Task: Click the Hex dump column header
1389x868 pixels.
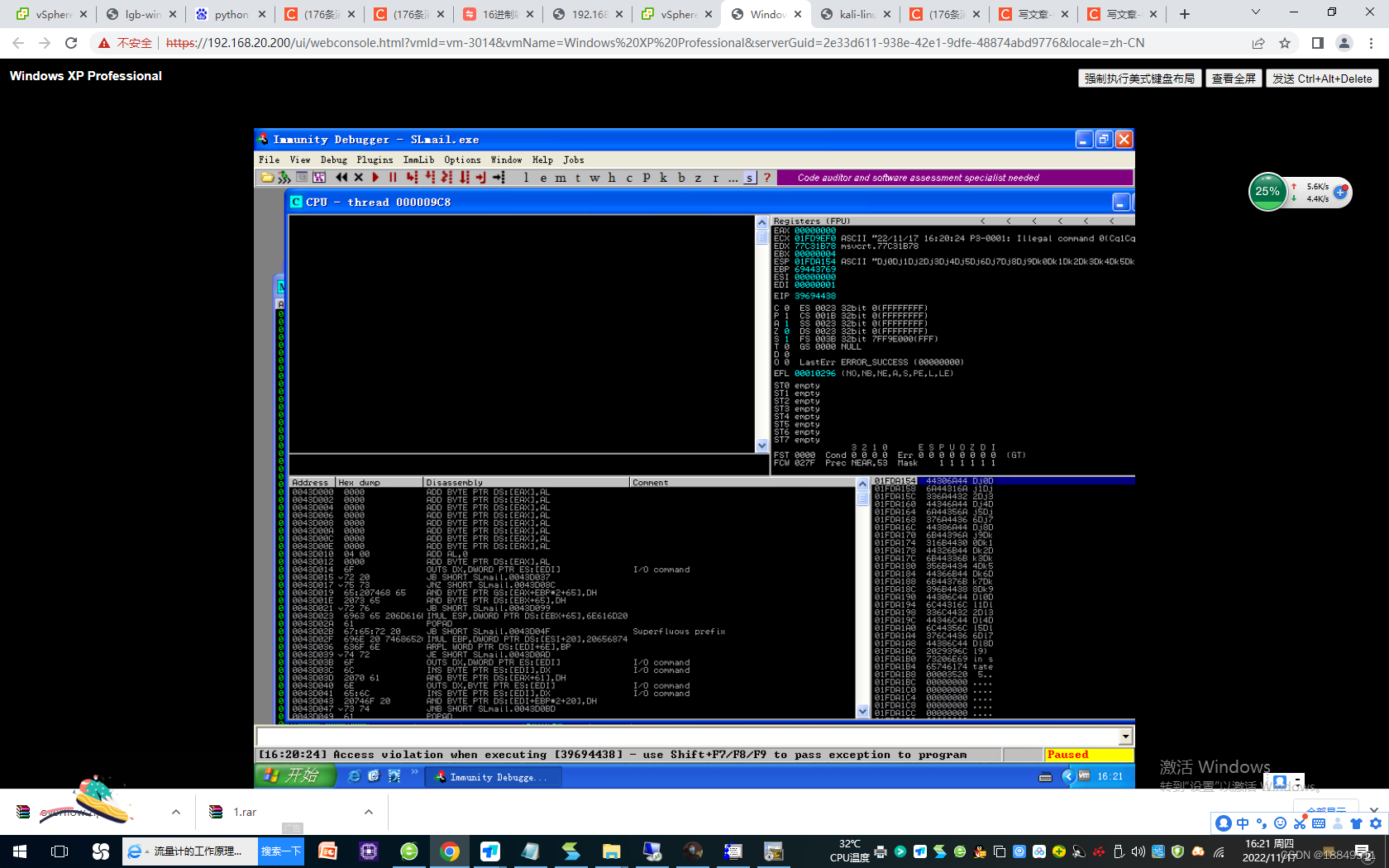Action: coord(379,482)
